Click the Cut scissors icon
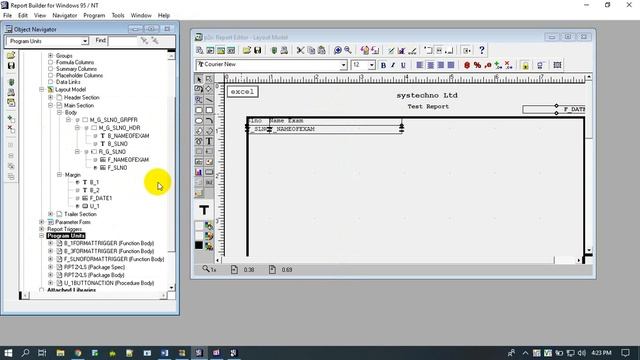The height and width of the screenshot is (360, 640). pos(300,50)
